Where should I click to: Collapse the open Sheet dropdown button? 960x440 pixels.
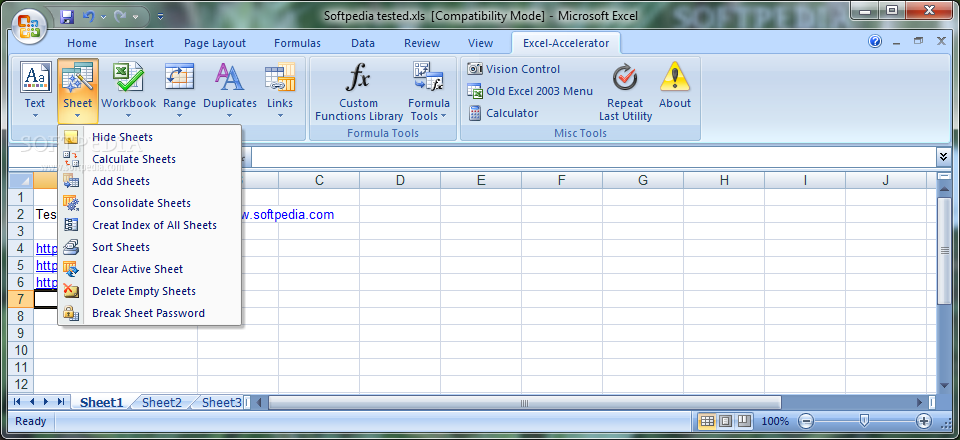tap(78, 91)
